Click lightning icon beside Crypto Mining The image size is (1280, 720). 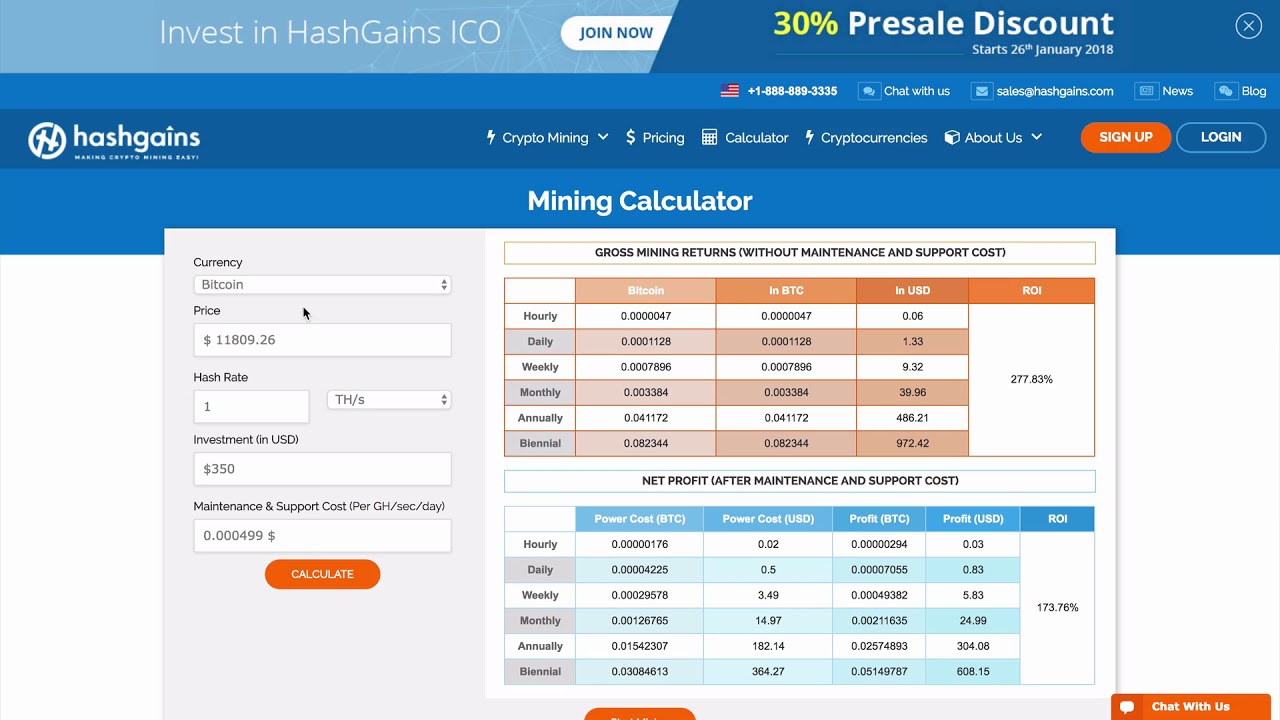click(491, 137)
